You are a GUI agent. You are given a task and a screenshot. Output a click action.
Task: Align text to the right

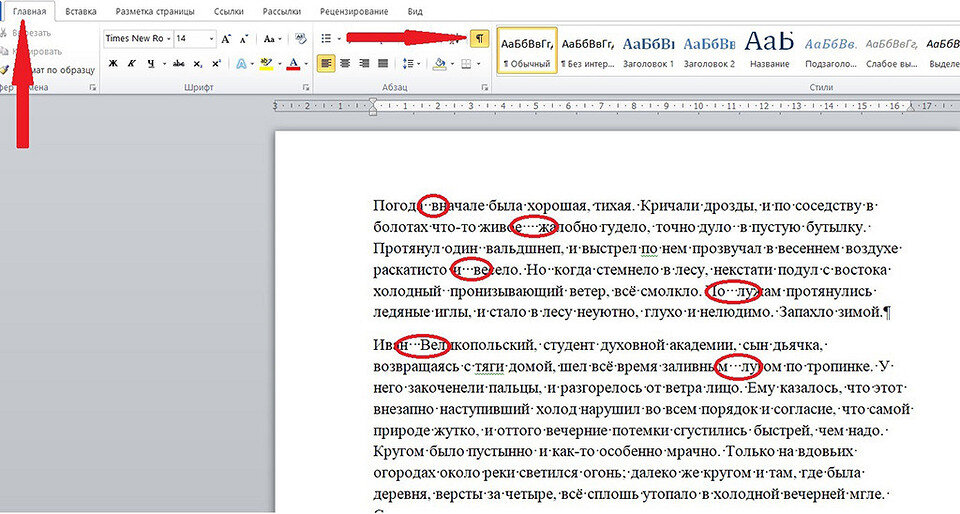pos(364,64)
